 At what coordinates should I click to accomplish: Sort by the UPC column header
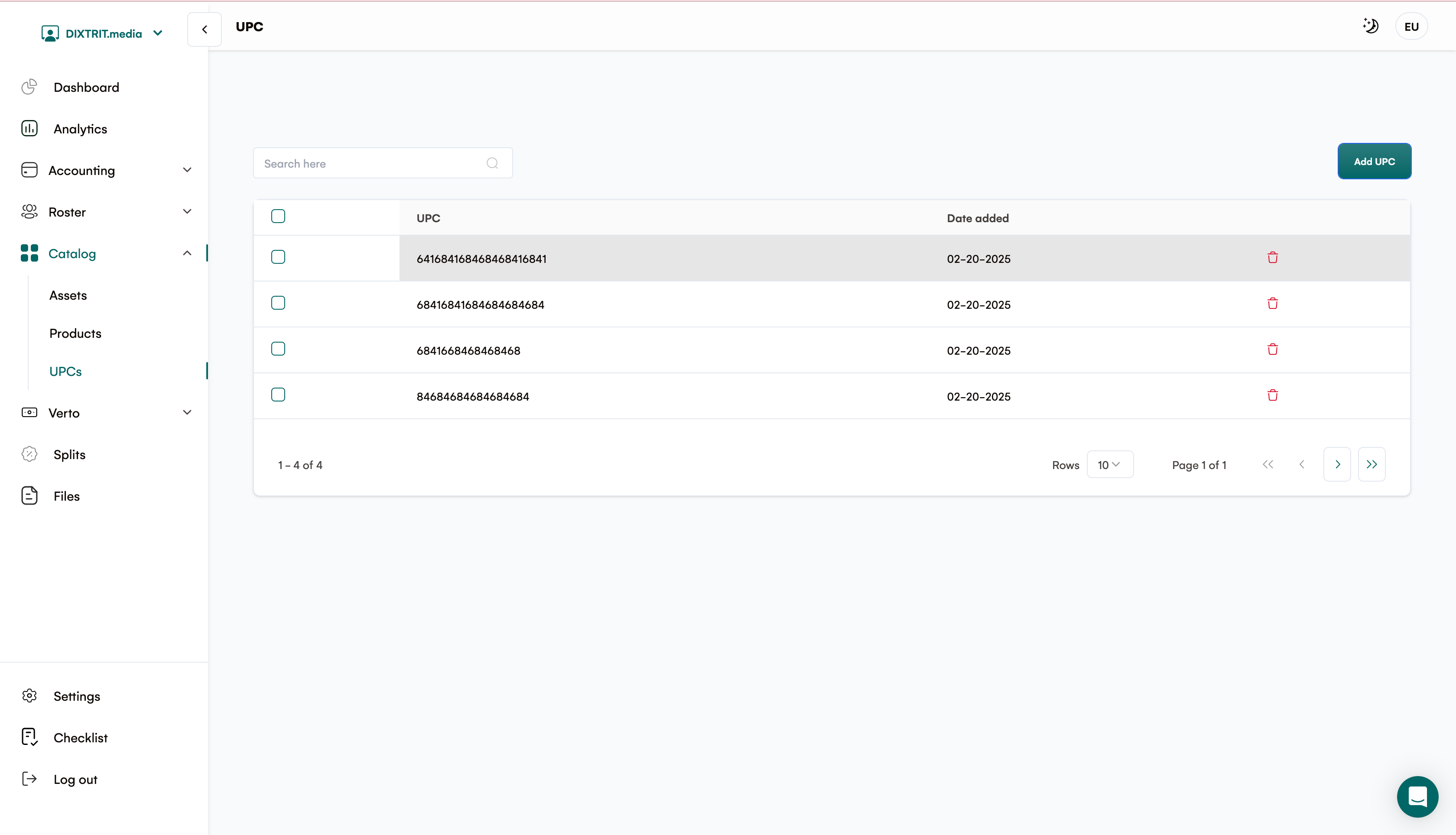[429, 218]
